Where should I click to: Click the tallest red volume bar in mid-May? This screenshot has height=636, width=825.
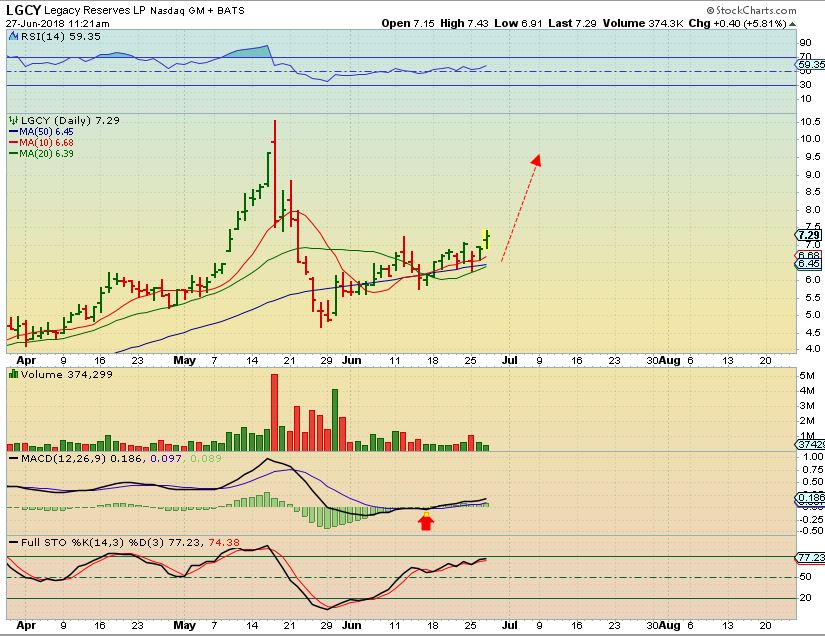point(274,412)
